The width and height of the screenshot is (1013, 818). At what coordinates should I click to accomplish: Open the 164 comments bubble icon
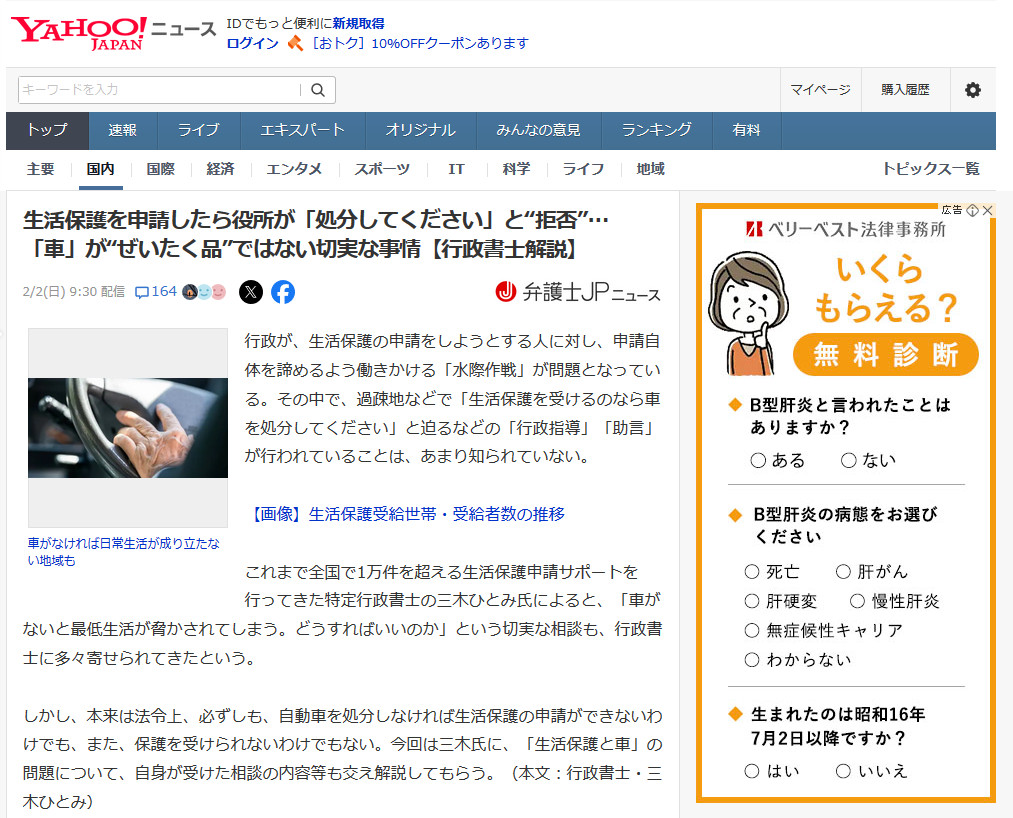pyautogui.click(x=142, y=292)
